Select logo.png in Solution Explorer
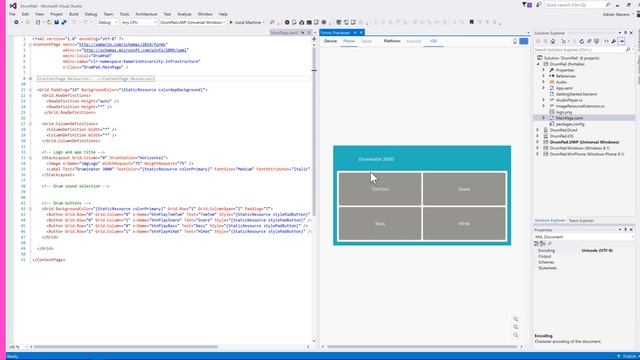Image resolution: width=640 pixels, height=360 pixels. tap(564, 112)
